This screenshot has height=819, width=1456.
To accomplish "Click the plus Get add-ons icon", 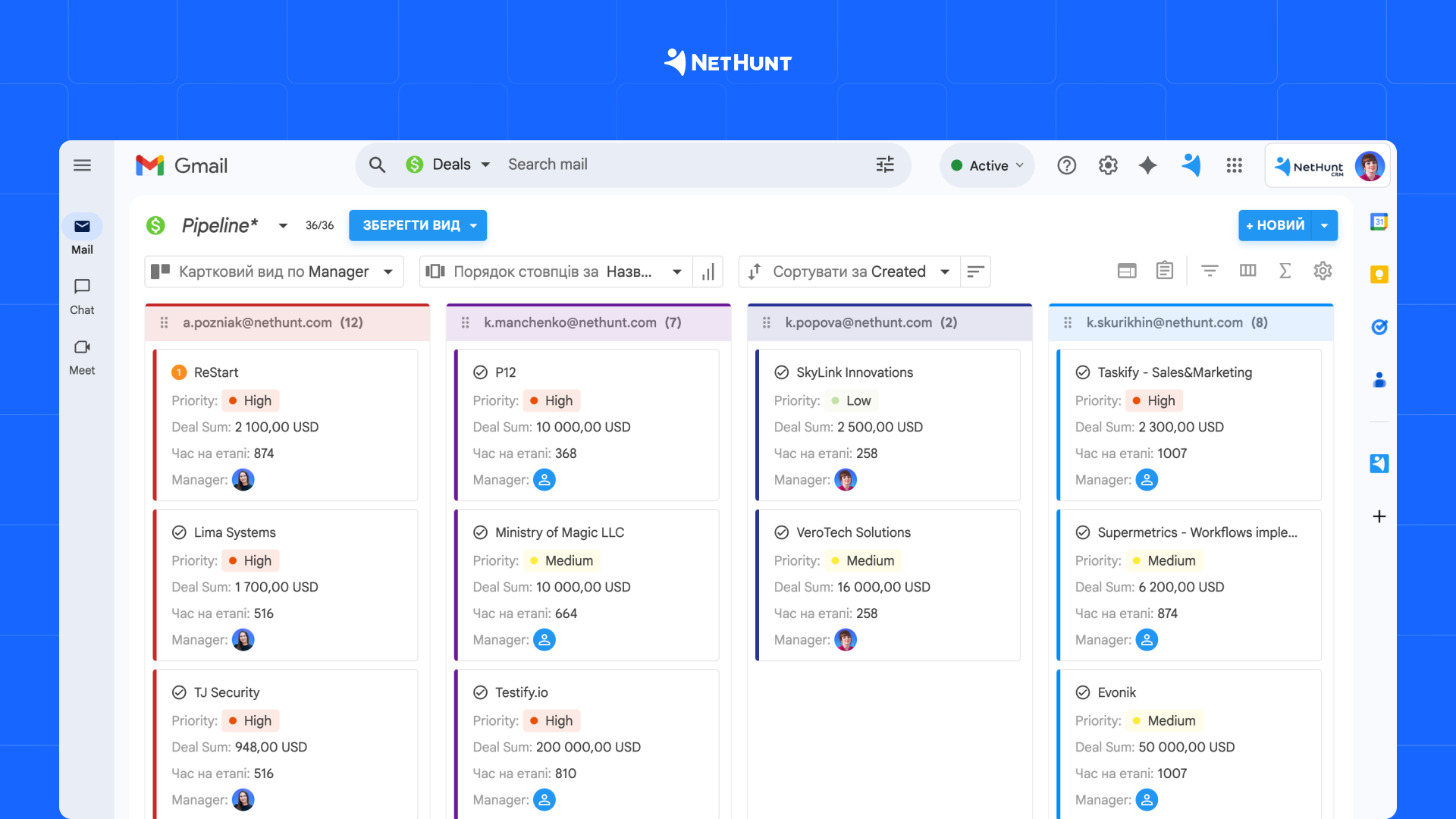I will 1379,516.
